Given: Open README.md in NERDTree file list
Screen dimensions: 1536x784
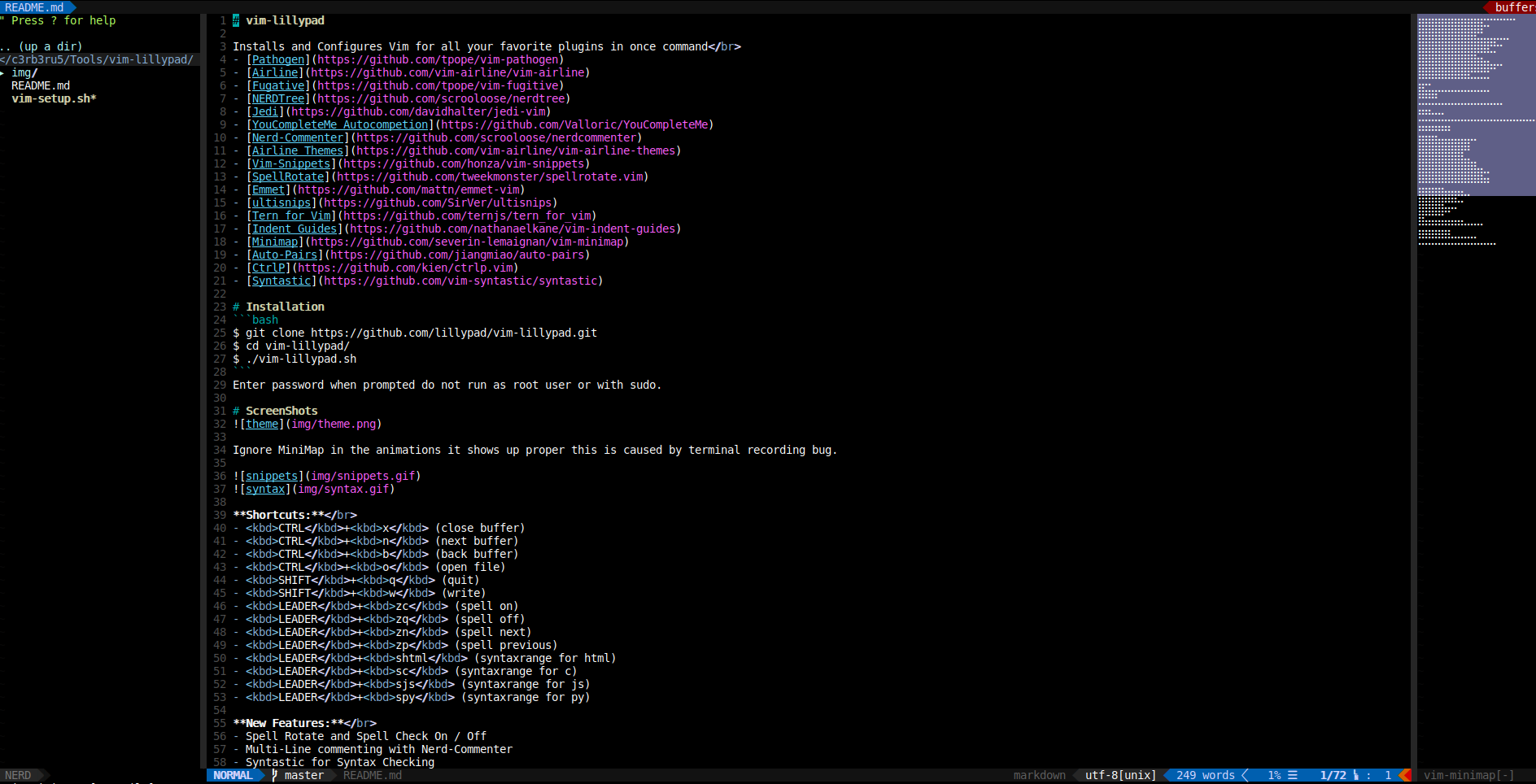Looking at the screenshot, I should pyautogui.click(x=41, y=85).
